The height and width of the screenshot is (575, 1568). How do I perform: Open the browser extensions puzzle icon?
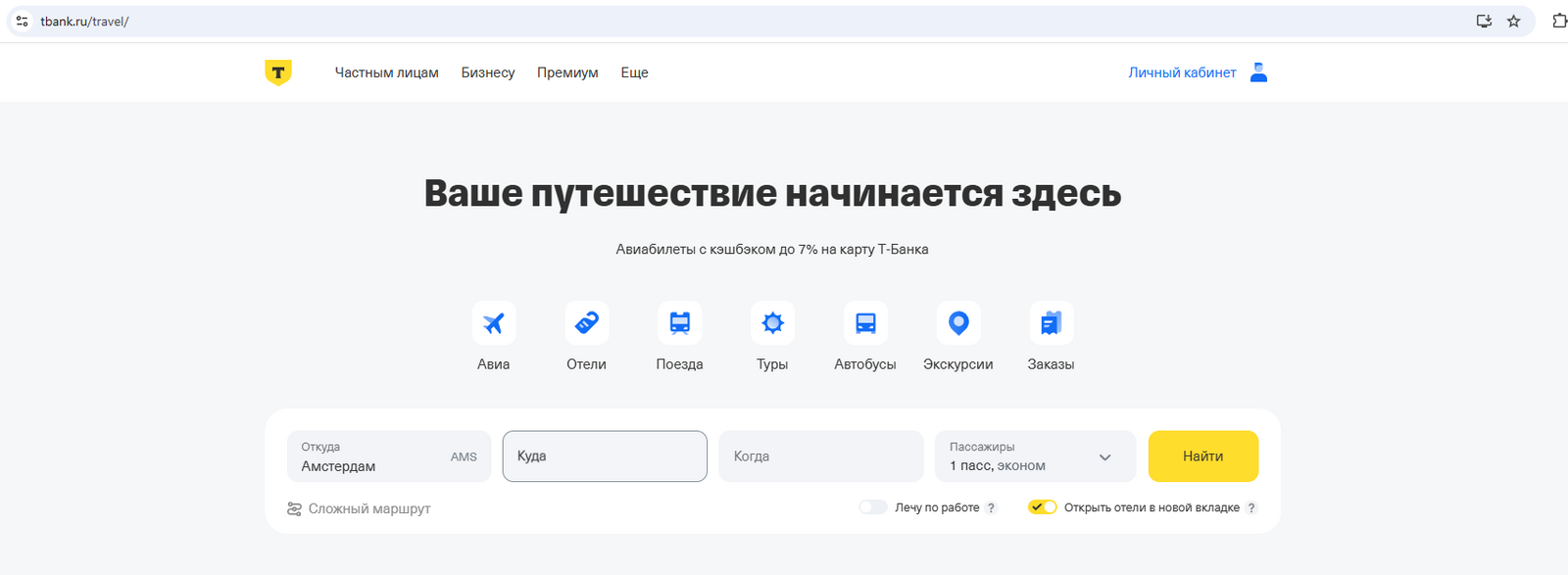(1559, 21)
